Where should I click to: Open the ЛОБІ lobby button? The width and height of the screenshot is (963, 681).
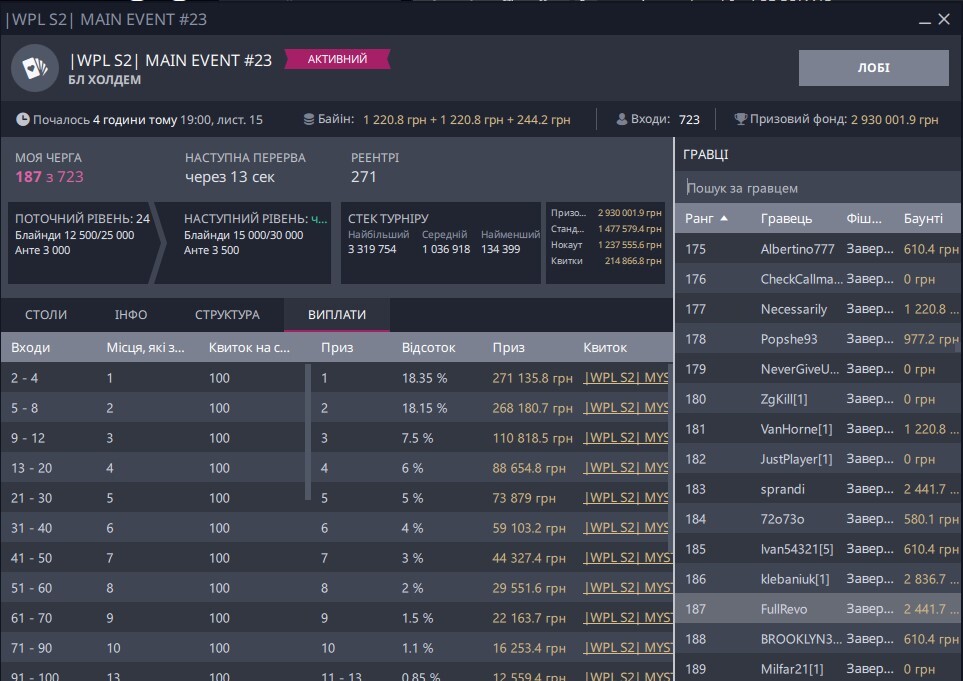(873, 68)
